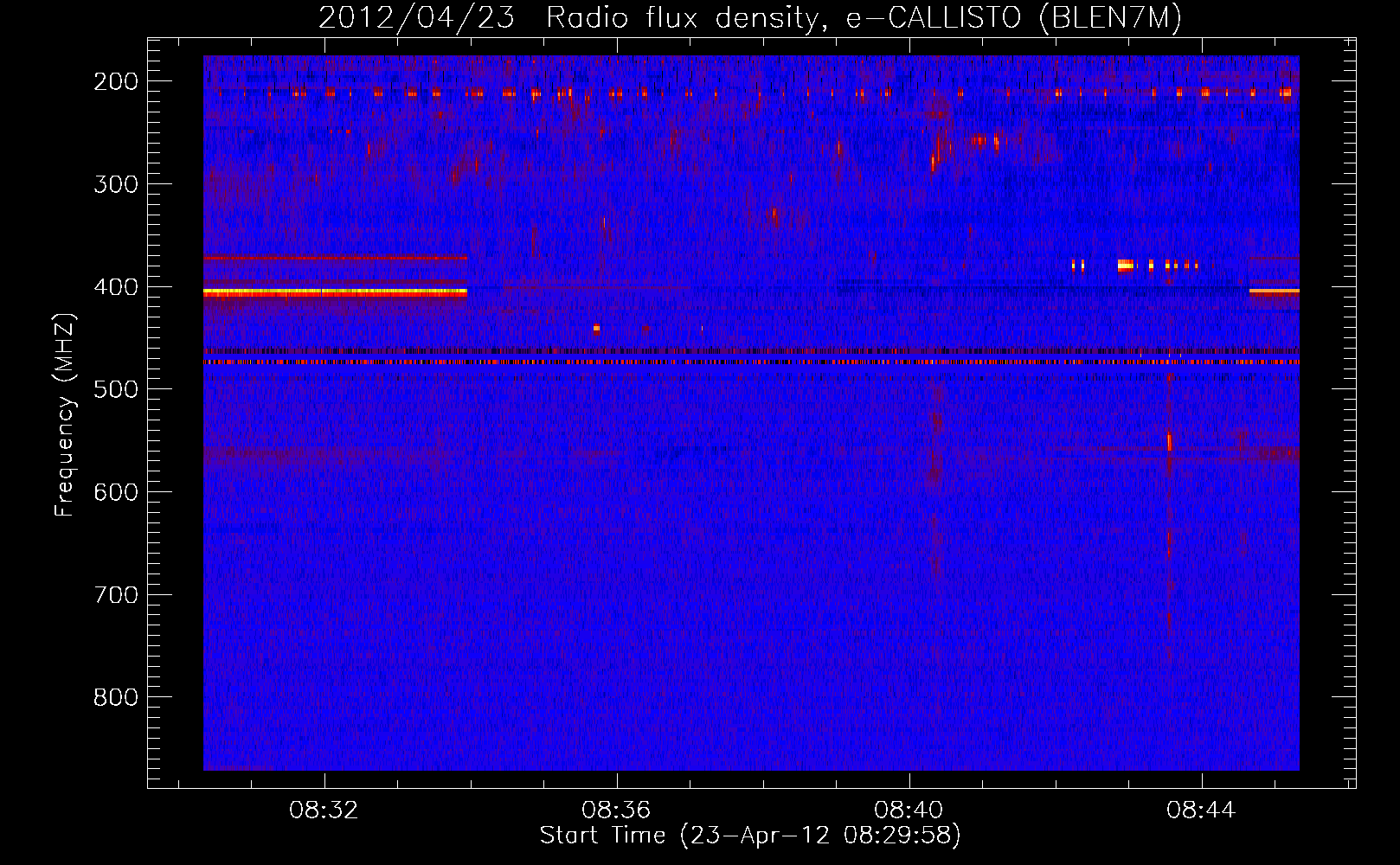Click the 08:36 time tick label
The width and height of the screenshot is (1400, 865).
pos(616,811)
